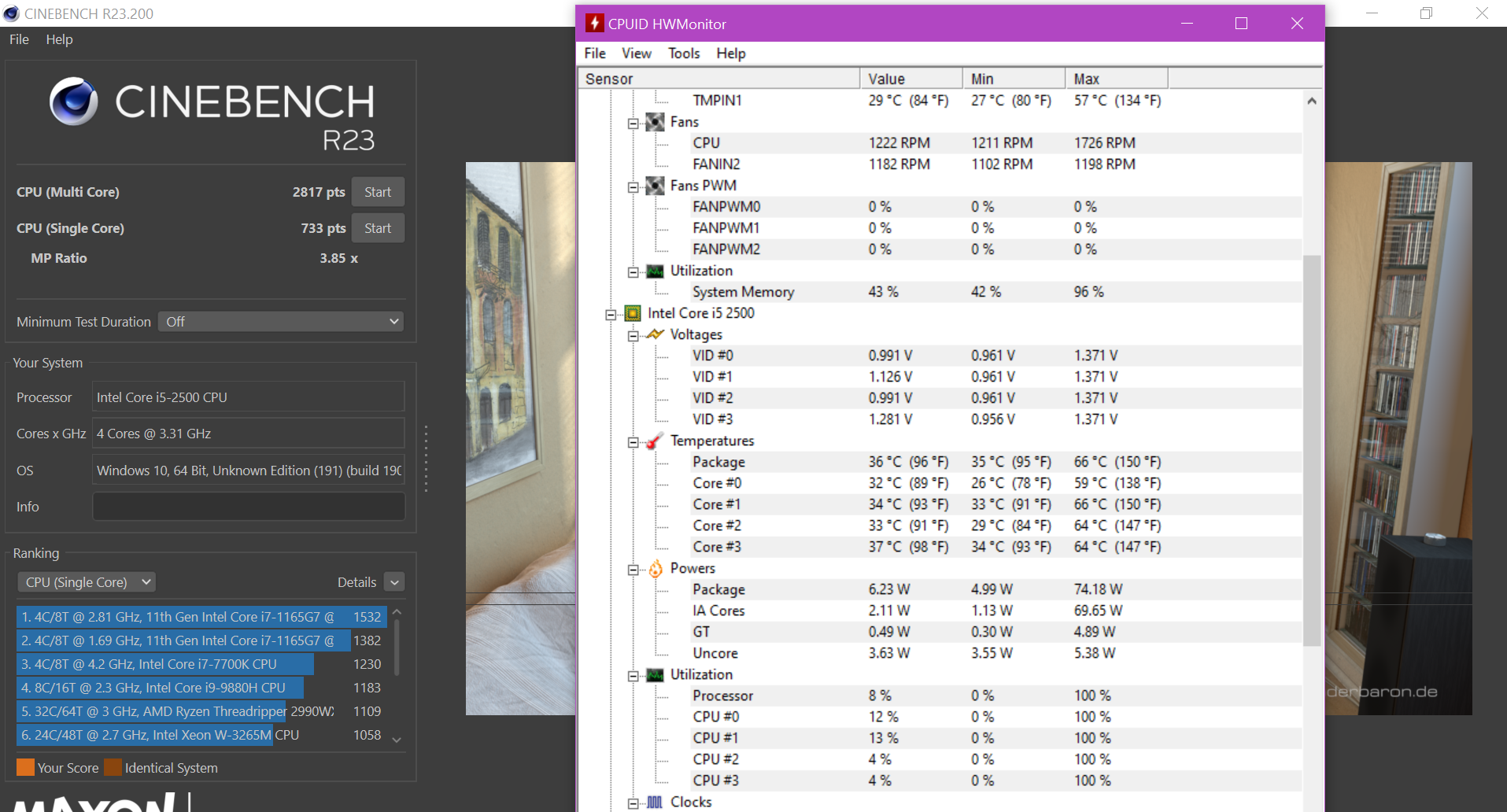Open the HWMonitor File menu
Image resolution: width=1507 pixels, height=812 pixels.
click(x=595, y=54)
